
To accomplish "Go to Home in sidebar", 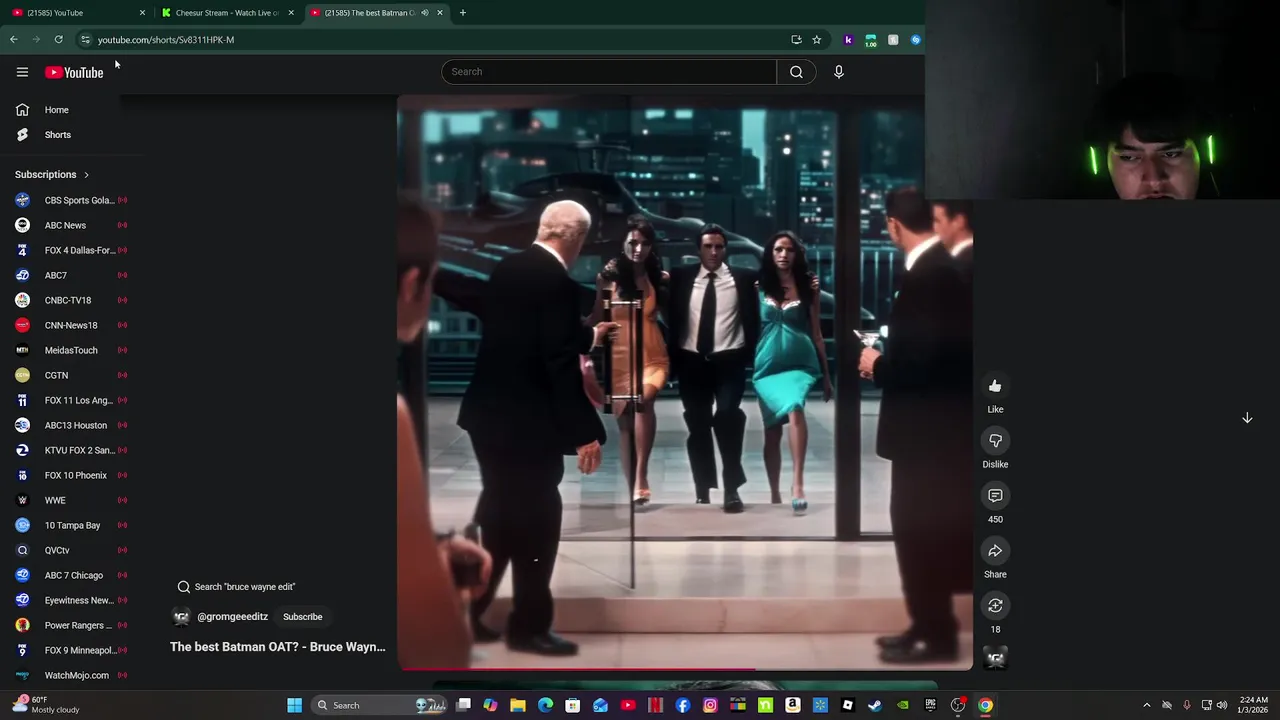I will (x=57, y=110).
